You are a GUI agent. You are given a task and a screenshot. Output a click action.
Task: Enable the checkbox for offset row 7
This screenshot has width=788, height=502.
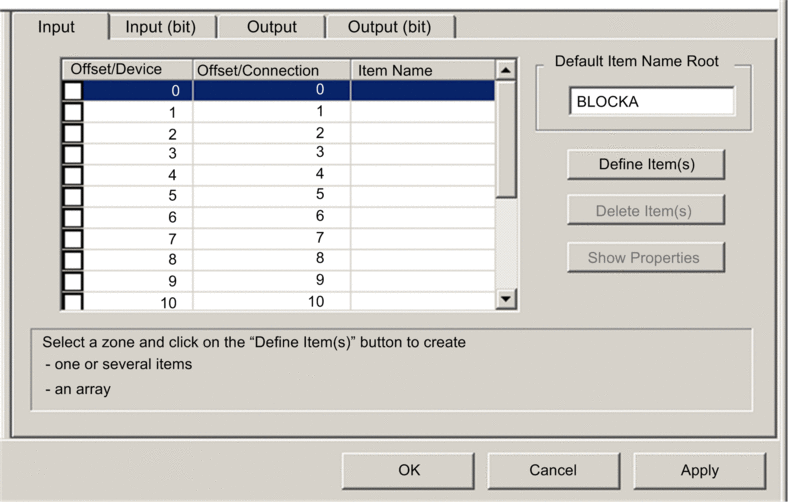pos(73,238)
